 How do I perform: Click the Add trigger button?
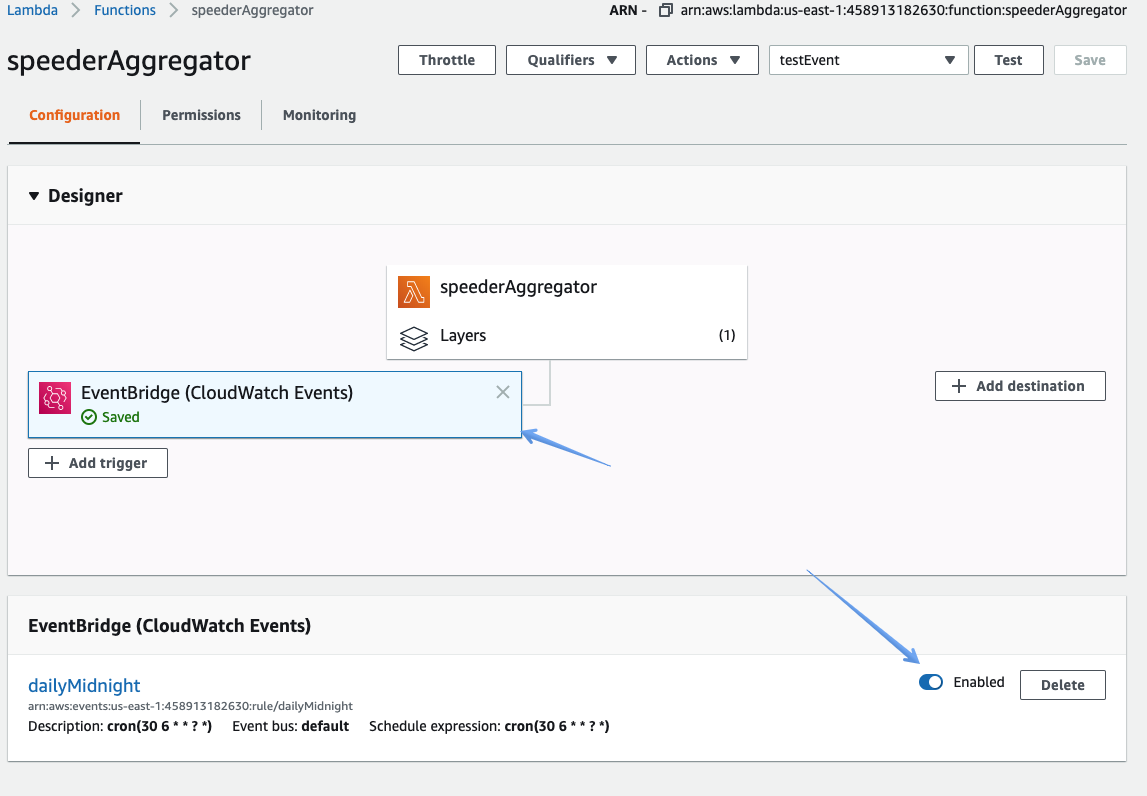pos(98,463)
